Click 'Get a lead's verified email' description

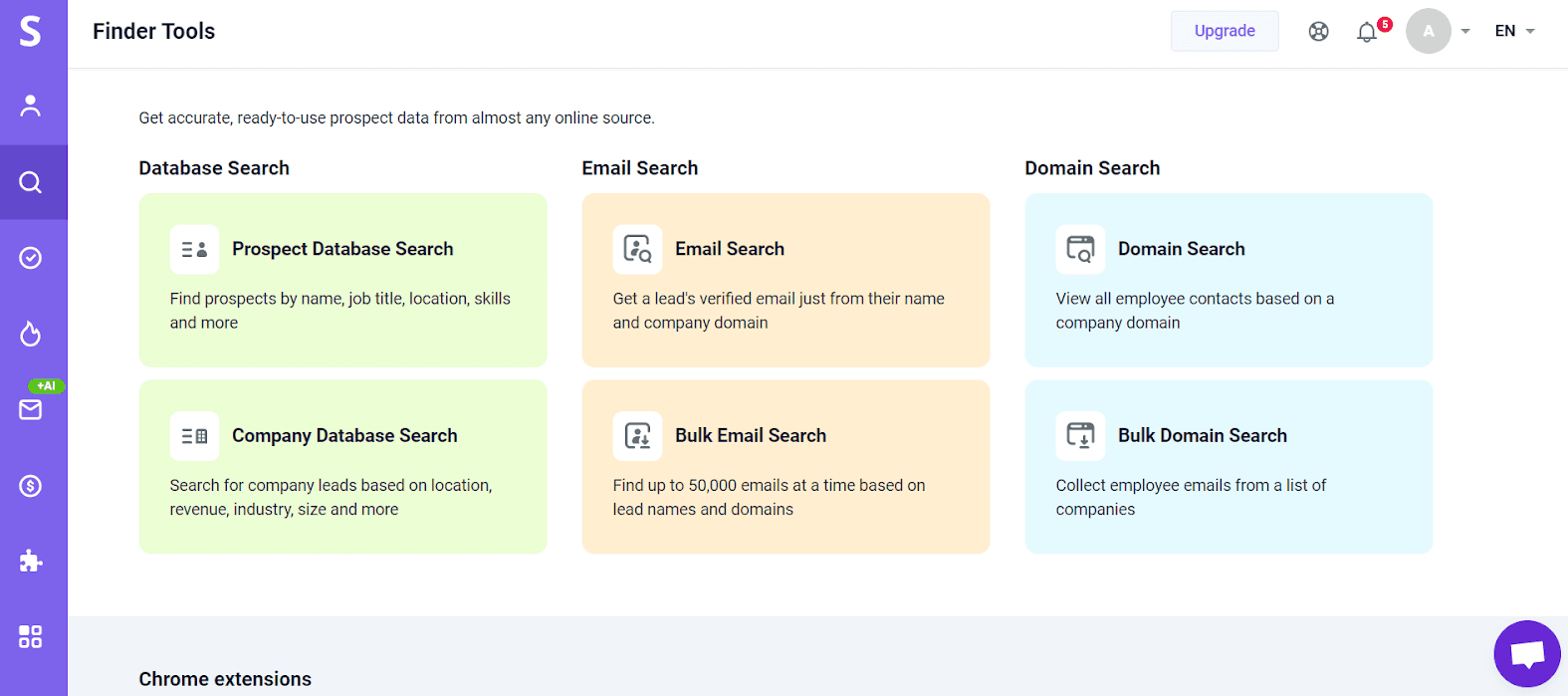coord(779,311)
